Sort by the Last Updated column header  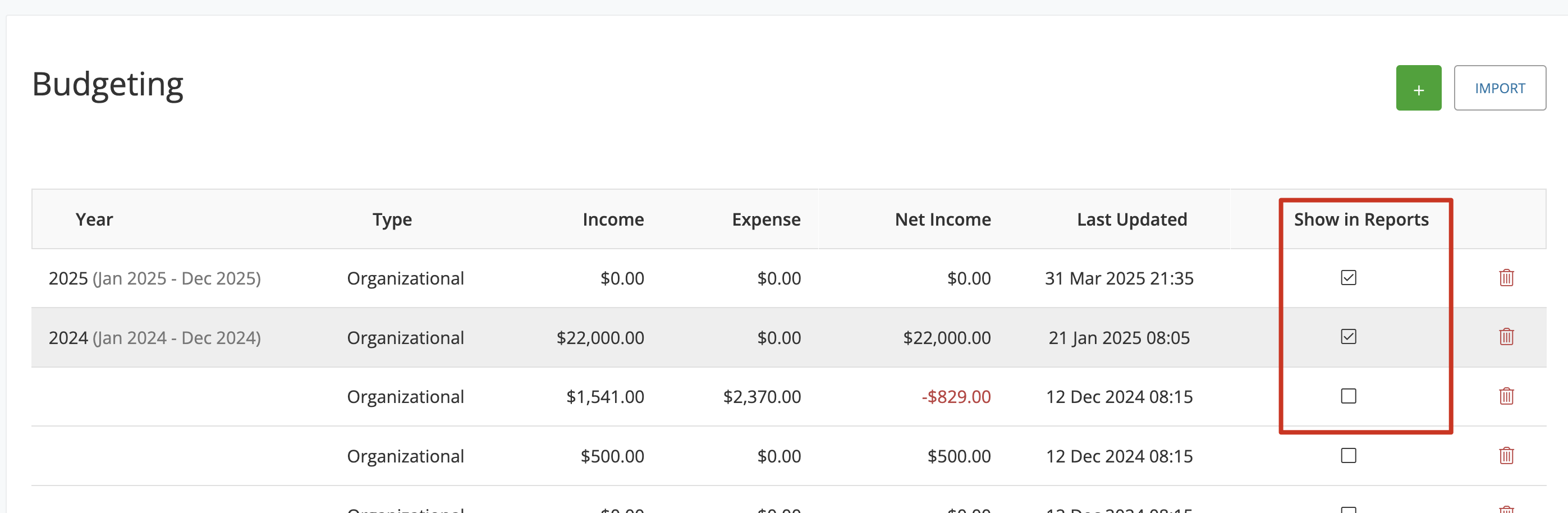pos(1131,219)
